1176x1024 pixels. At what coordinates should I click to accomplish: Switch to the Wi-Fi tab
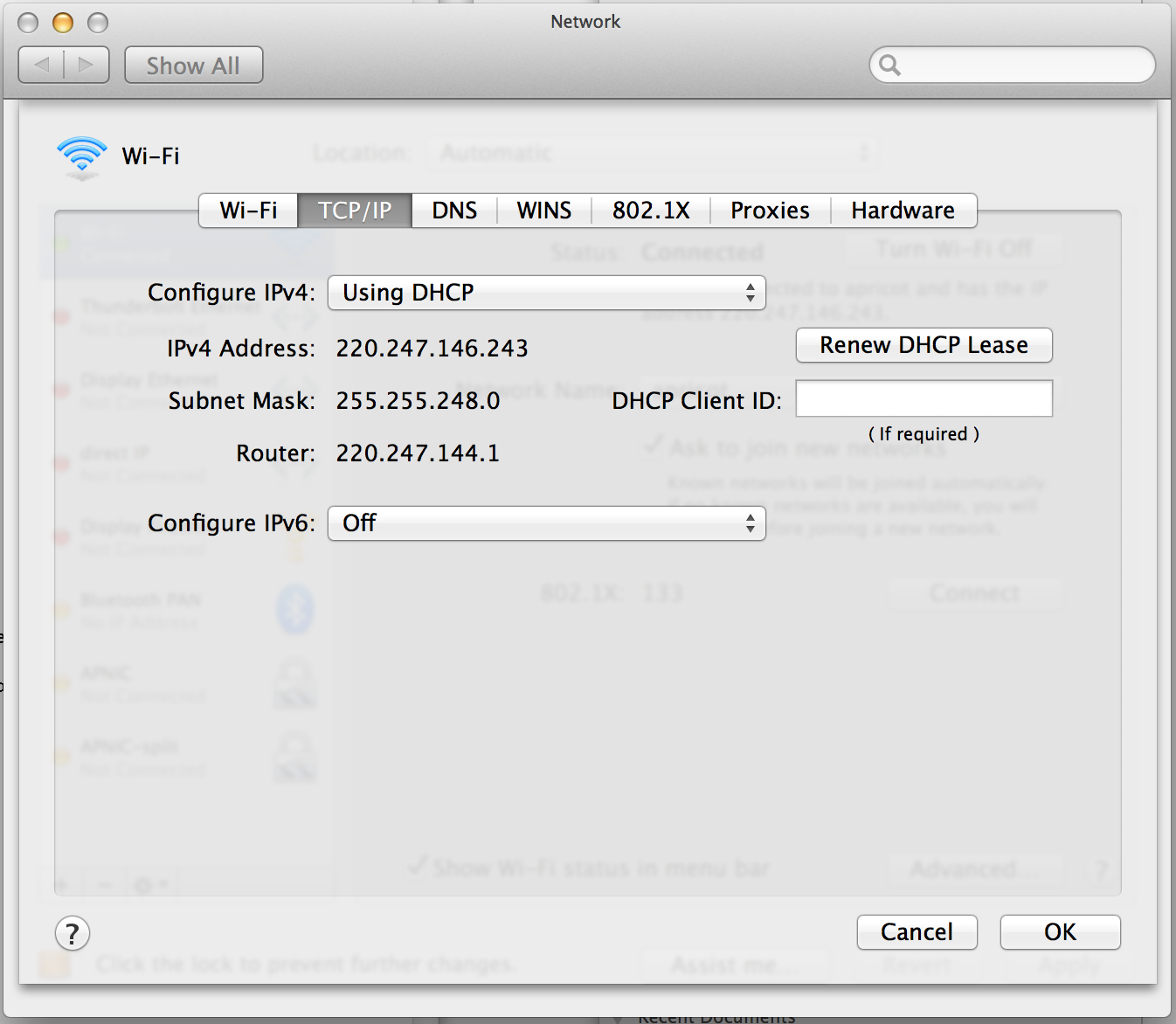coord(248,211)
